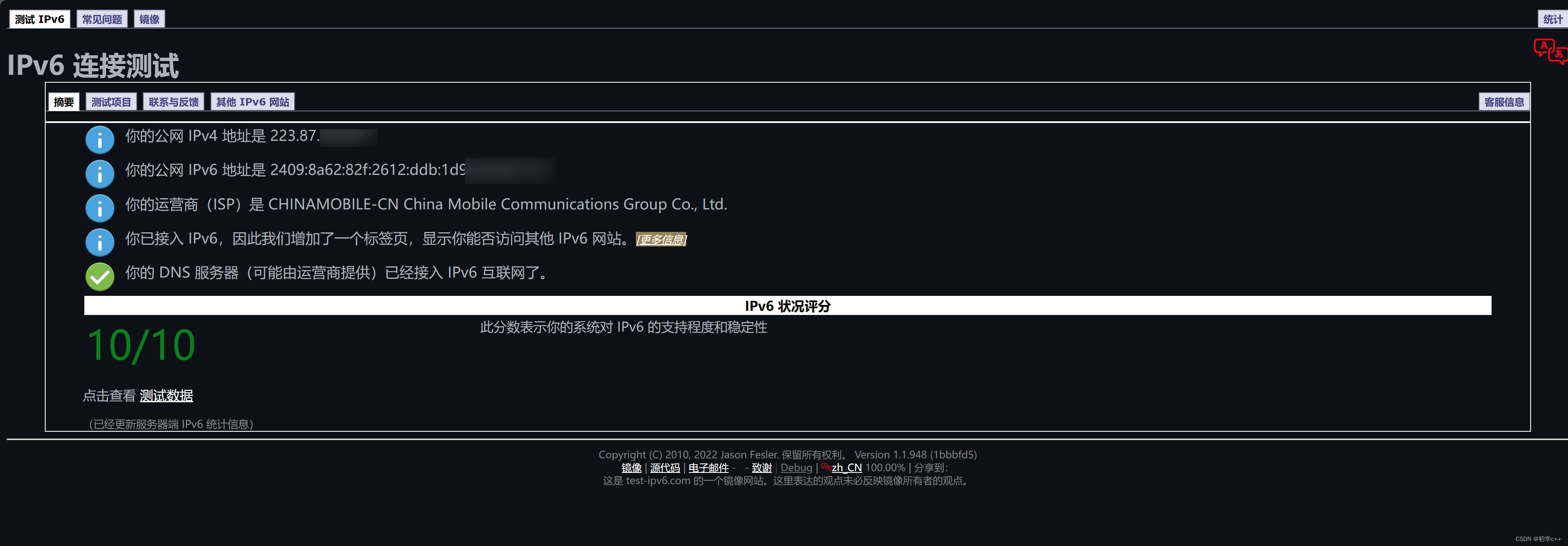
Task: Open the 统计 tab at top right
Action: click(1553, 19)
